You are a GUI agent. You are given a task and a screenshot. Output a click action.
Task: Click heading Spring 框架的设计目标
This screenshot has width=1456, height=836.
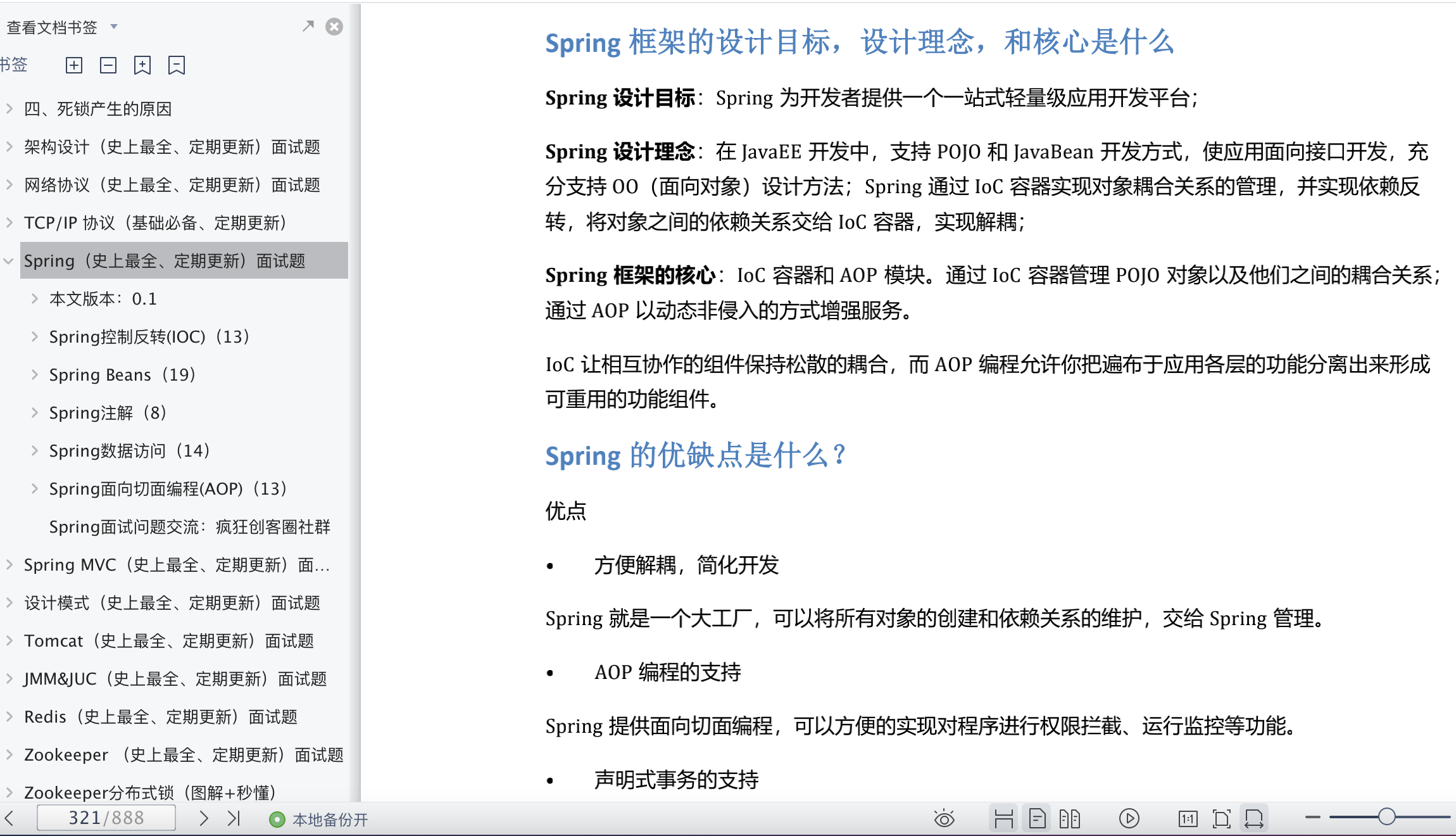(x=860, y=42)
